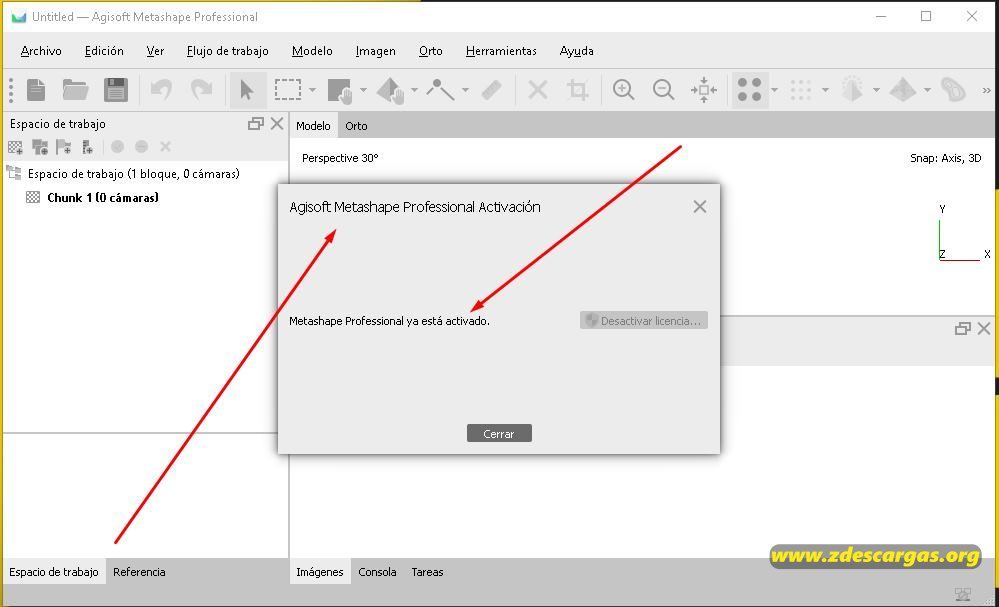
Task: Click the Desactivar licencia button
Action: coord(643,320)
